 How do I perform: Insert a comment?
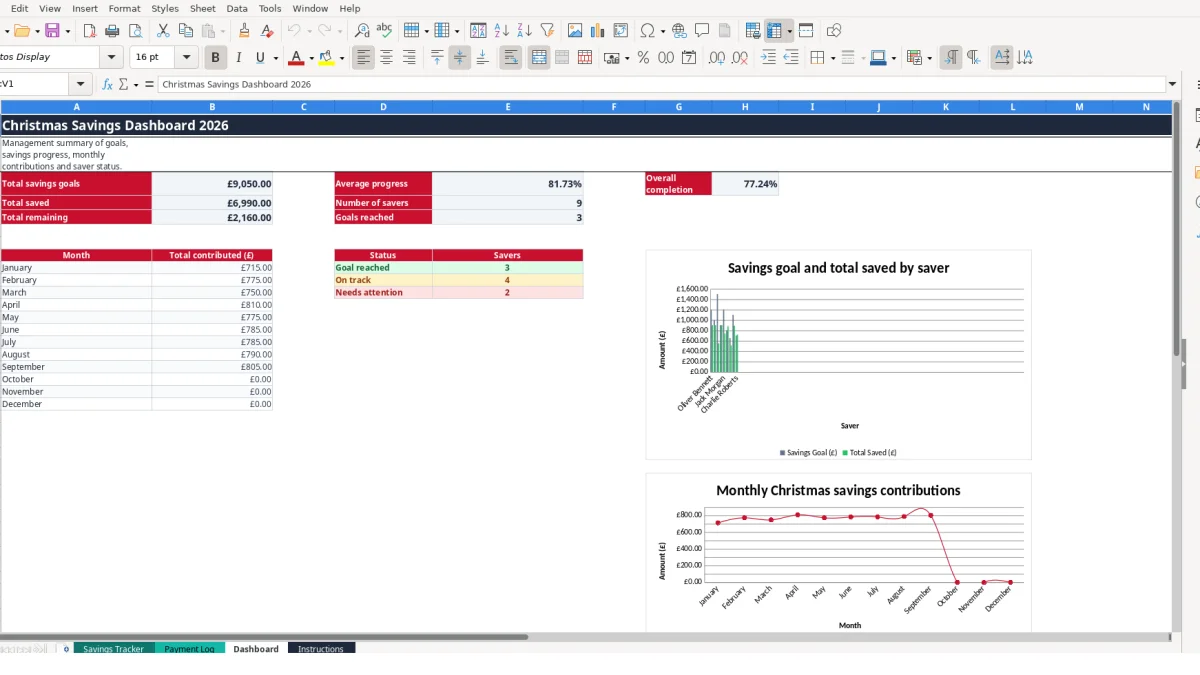point(702,31)
